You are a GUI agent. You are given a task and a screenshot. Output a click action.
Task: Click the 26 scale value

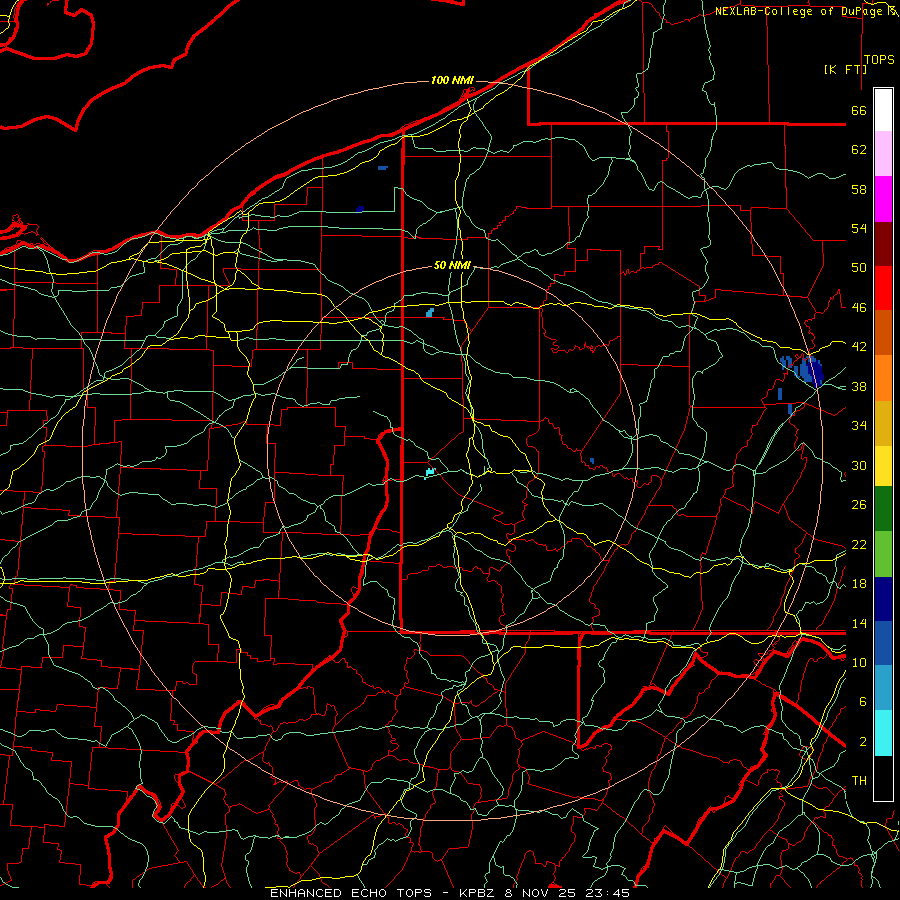(x=859, y=505)
